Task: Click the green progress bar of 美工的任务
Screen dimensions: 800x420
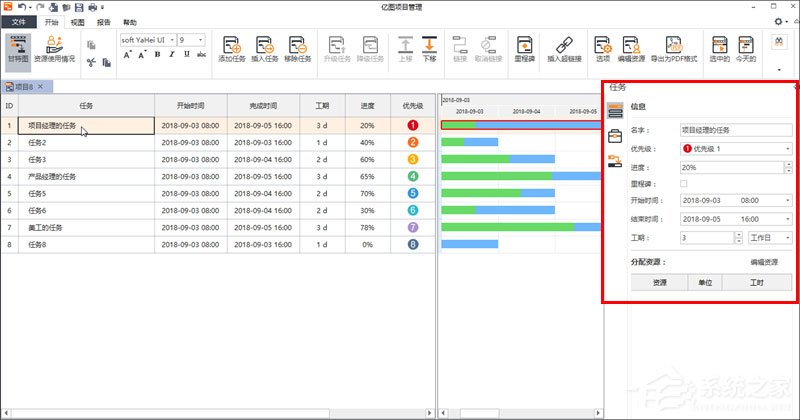Action: click(x=507, y=227)
